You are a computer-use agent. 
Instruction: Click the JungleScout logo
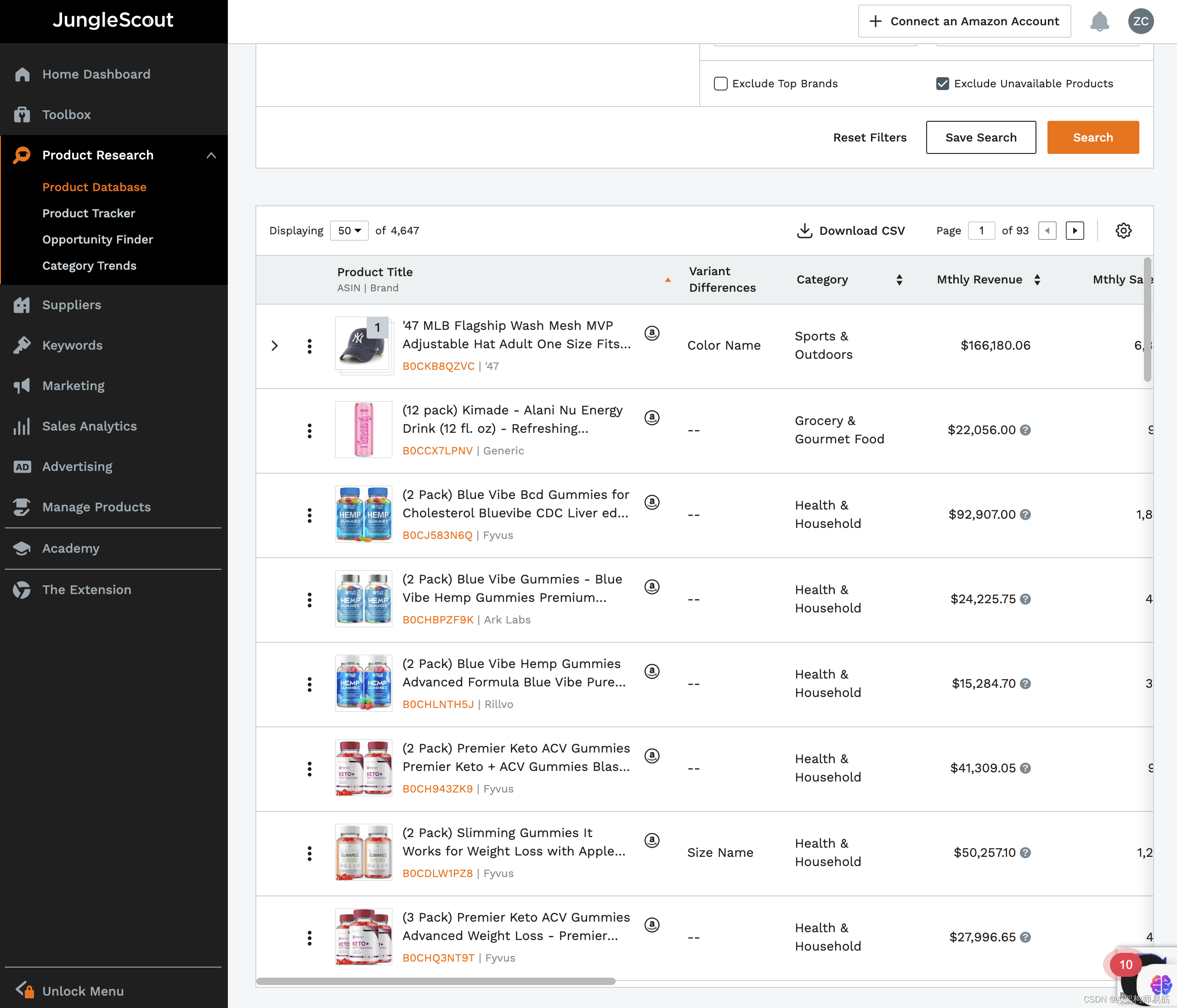[113, 21]
